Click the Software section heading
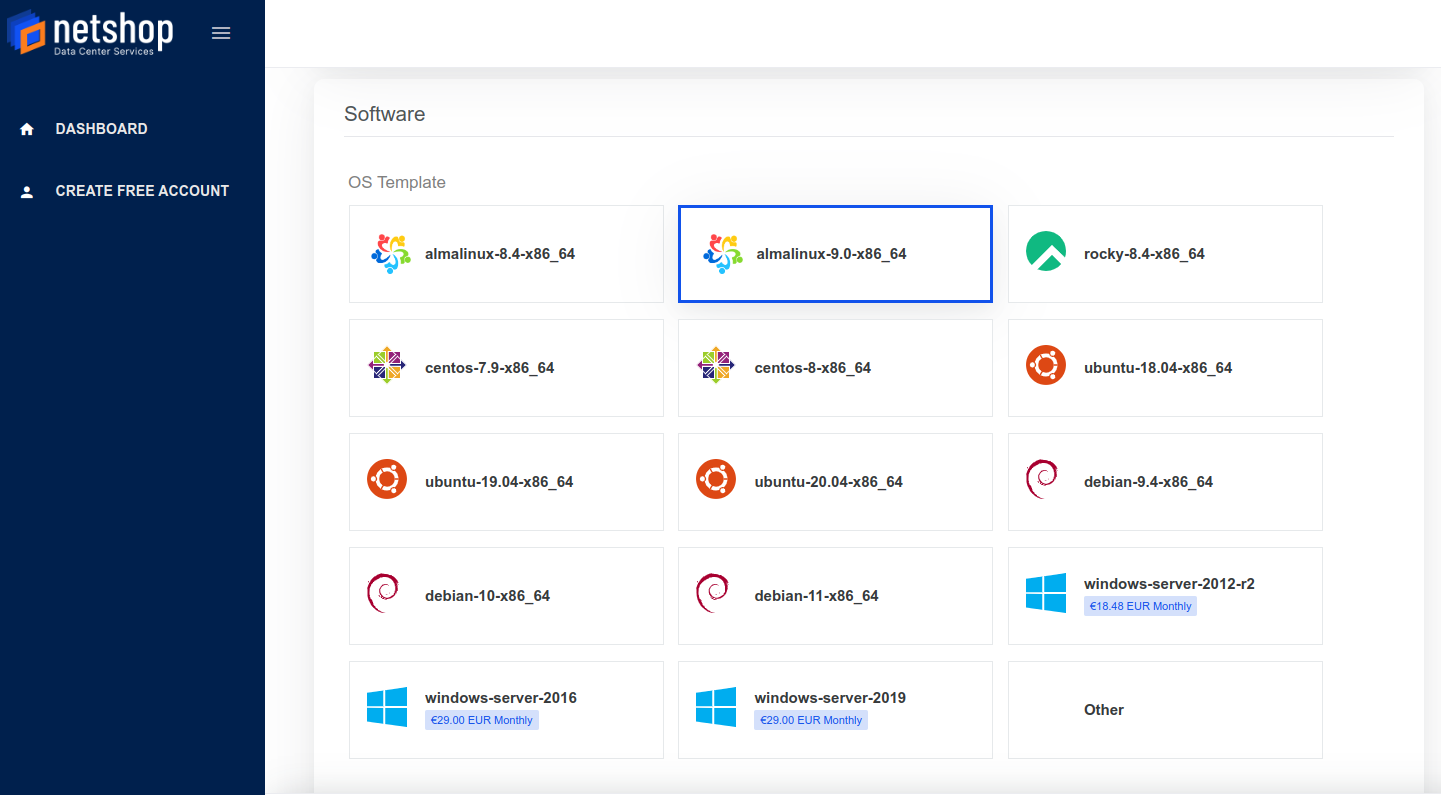Screen dimensions: 1441x795 point(385,114)
